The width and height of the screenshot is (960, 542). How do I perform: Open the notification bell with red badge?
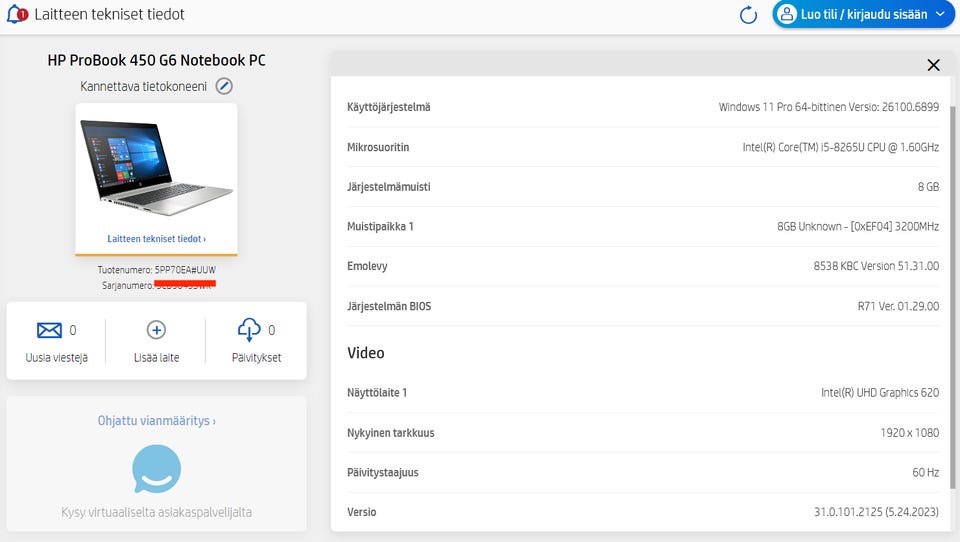(16, 15)
